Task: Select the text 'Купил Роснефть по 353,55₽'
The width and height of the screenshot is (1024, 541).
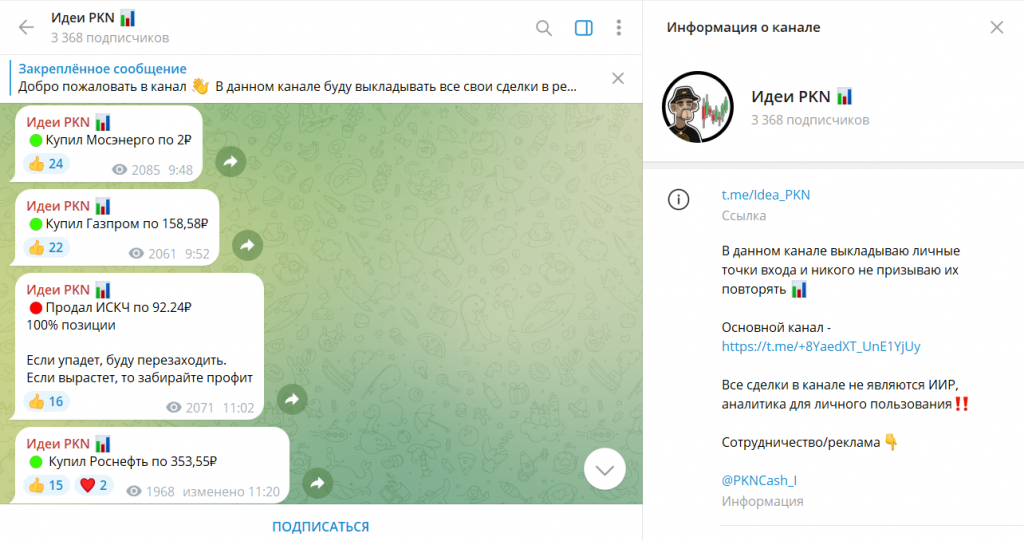Action: pos(133,461)
